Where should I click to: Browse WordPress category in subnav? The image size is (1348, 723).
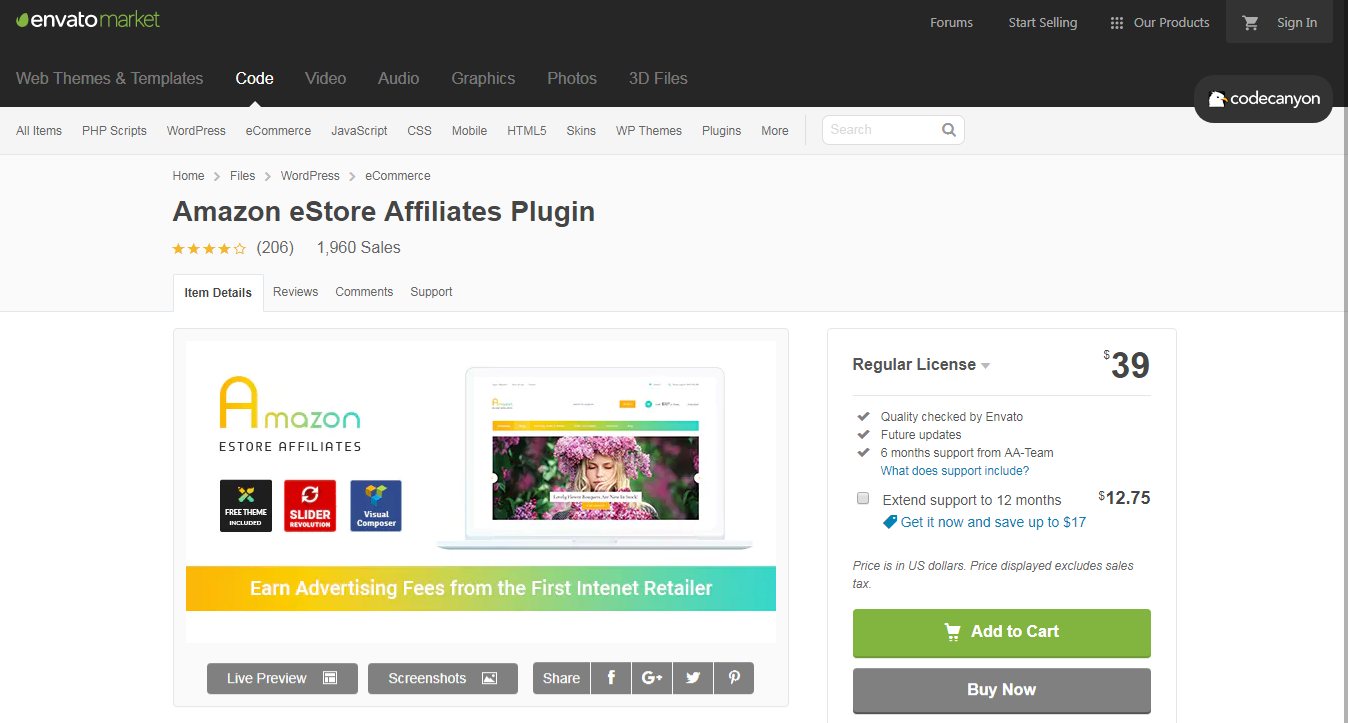196,131
